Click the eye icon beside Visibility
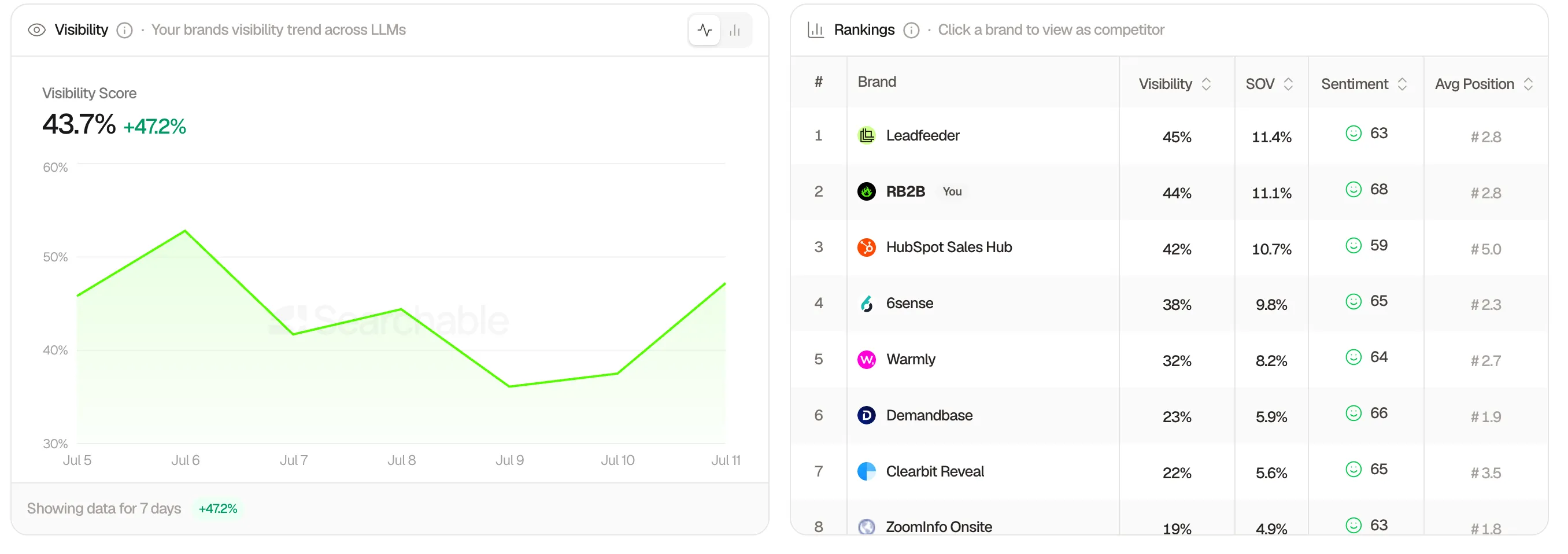Screen dimensions: 1568x554 [36, 30]
